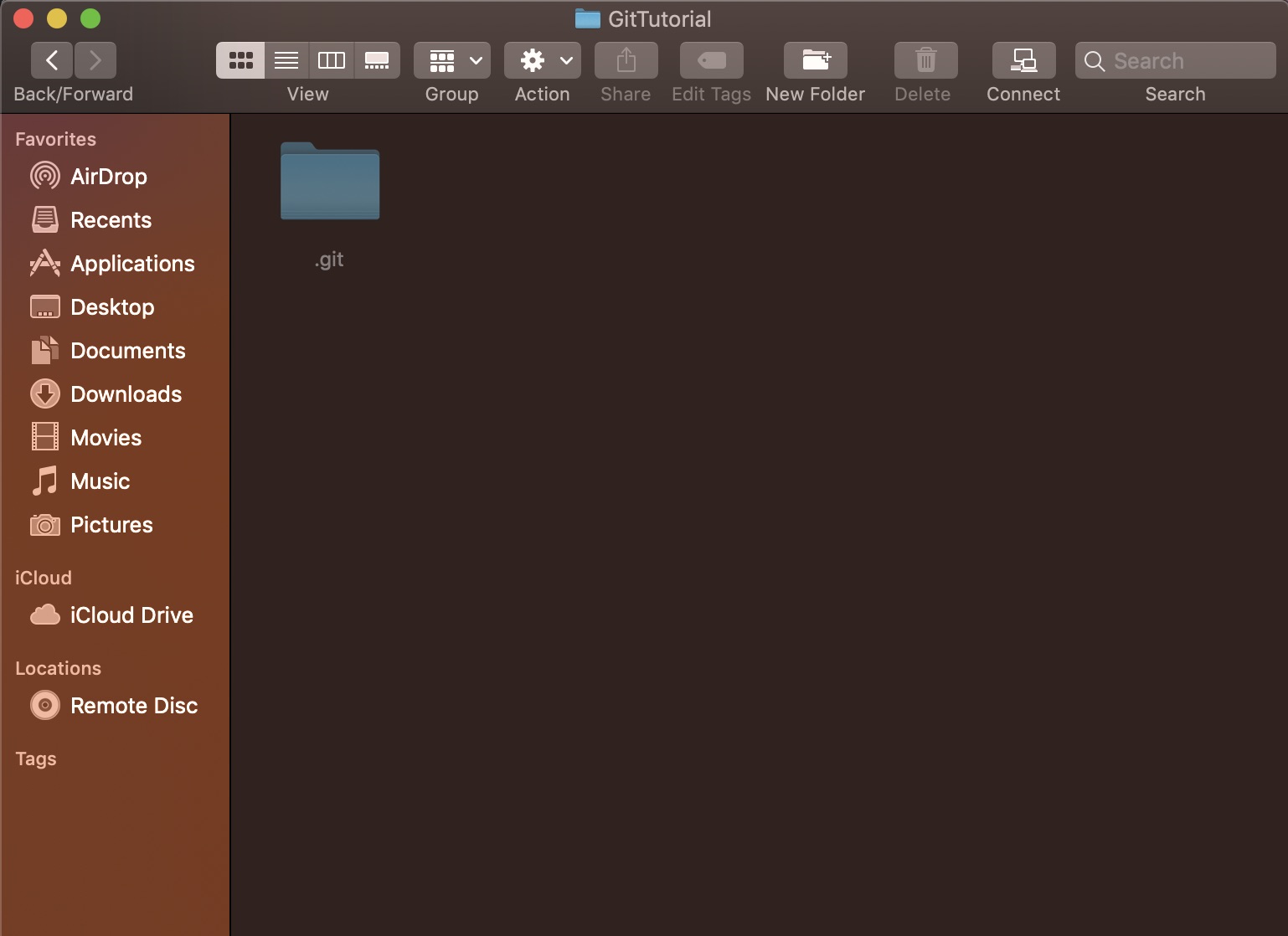Create a new folder with toolbar button
Screen dimensions: 1288x936
coord(816,60)
